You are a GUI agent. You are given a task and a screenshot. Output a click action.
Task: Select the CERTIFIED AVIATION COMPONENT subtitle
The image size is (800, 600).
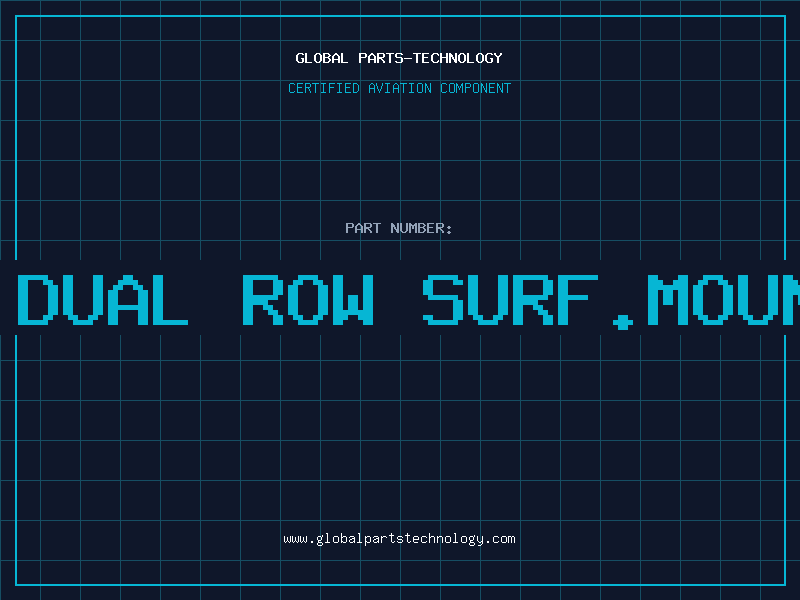point(399,89)
